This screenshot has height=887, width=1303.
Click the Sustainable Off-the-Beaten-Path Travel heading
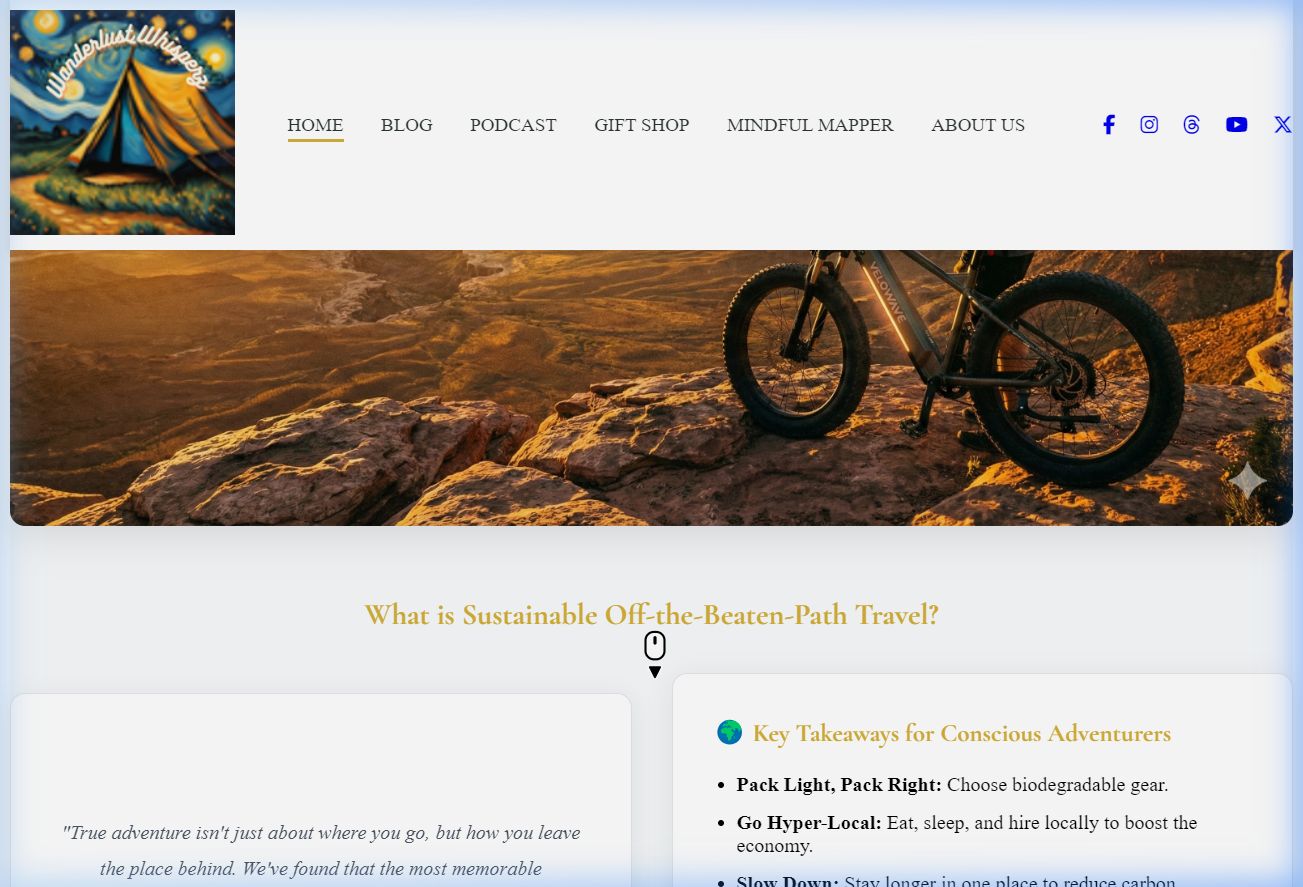pos(651,615)
